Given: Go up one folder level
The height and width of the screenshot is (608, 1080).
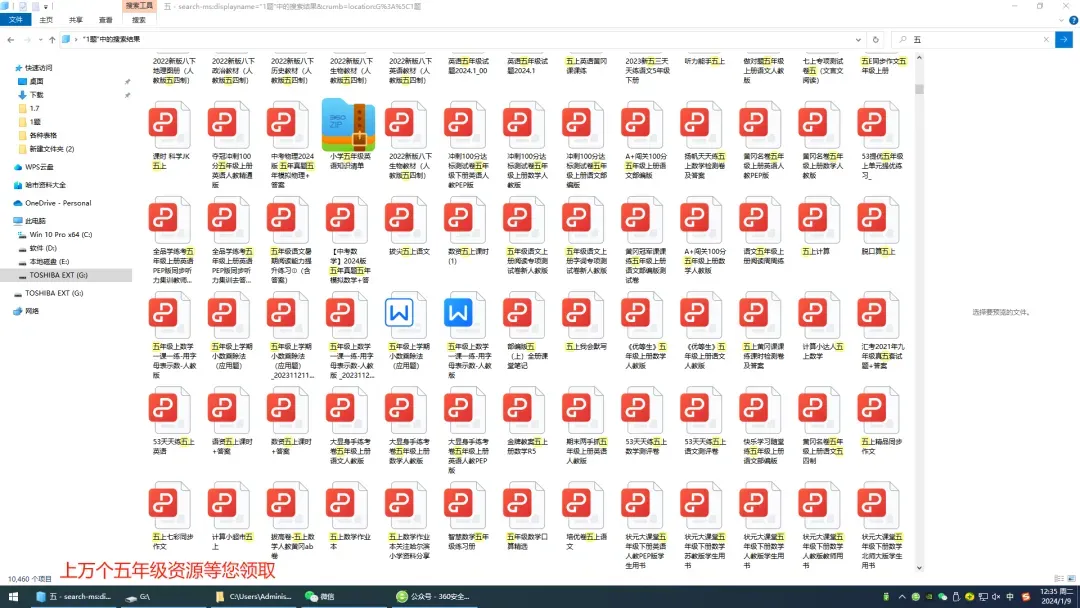Looking at the screenshot, I should [52, 40].
